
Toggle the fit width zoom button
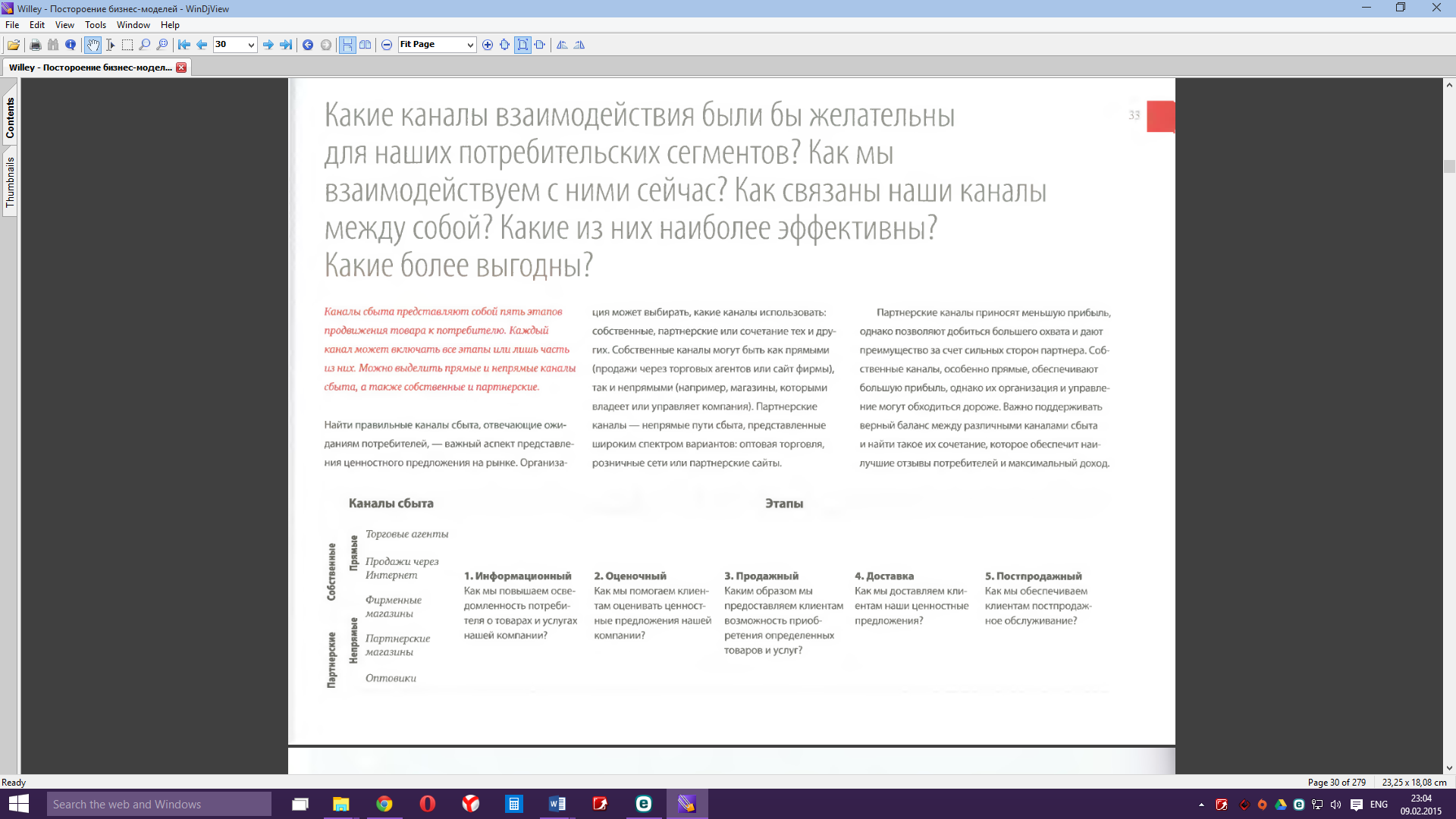[x=540, y=45]
